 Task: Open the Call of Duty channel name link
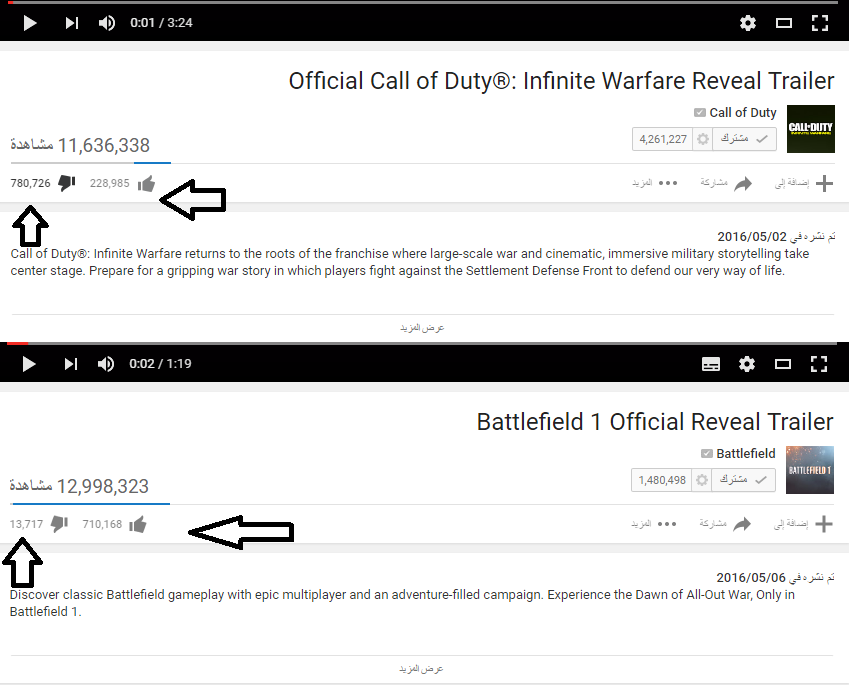743,113
